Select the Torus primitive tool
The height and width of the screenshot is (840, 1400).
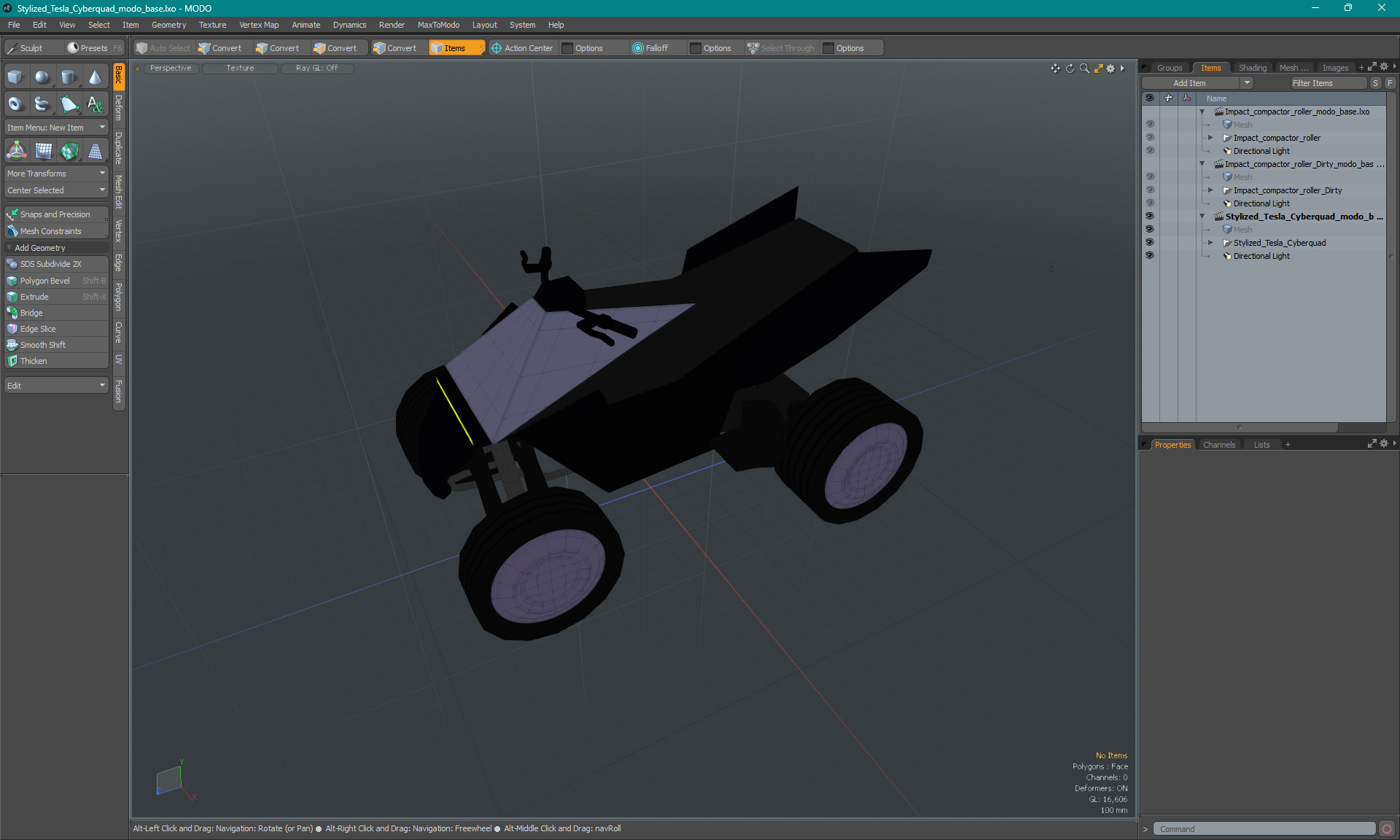[15, 104]
